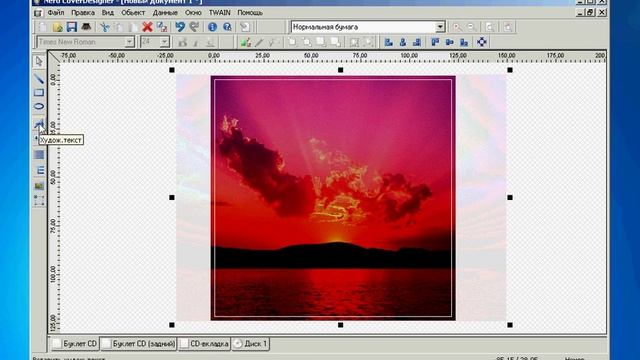Open the Правка menu
This screenshot has height=360, width=640.
click(x=83, y=13)
